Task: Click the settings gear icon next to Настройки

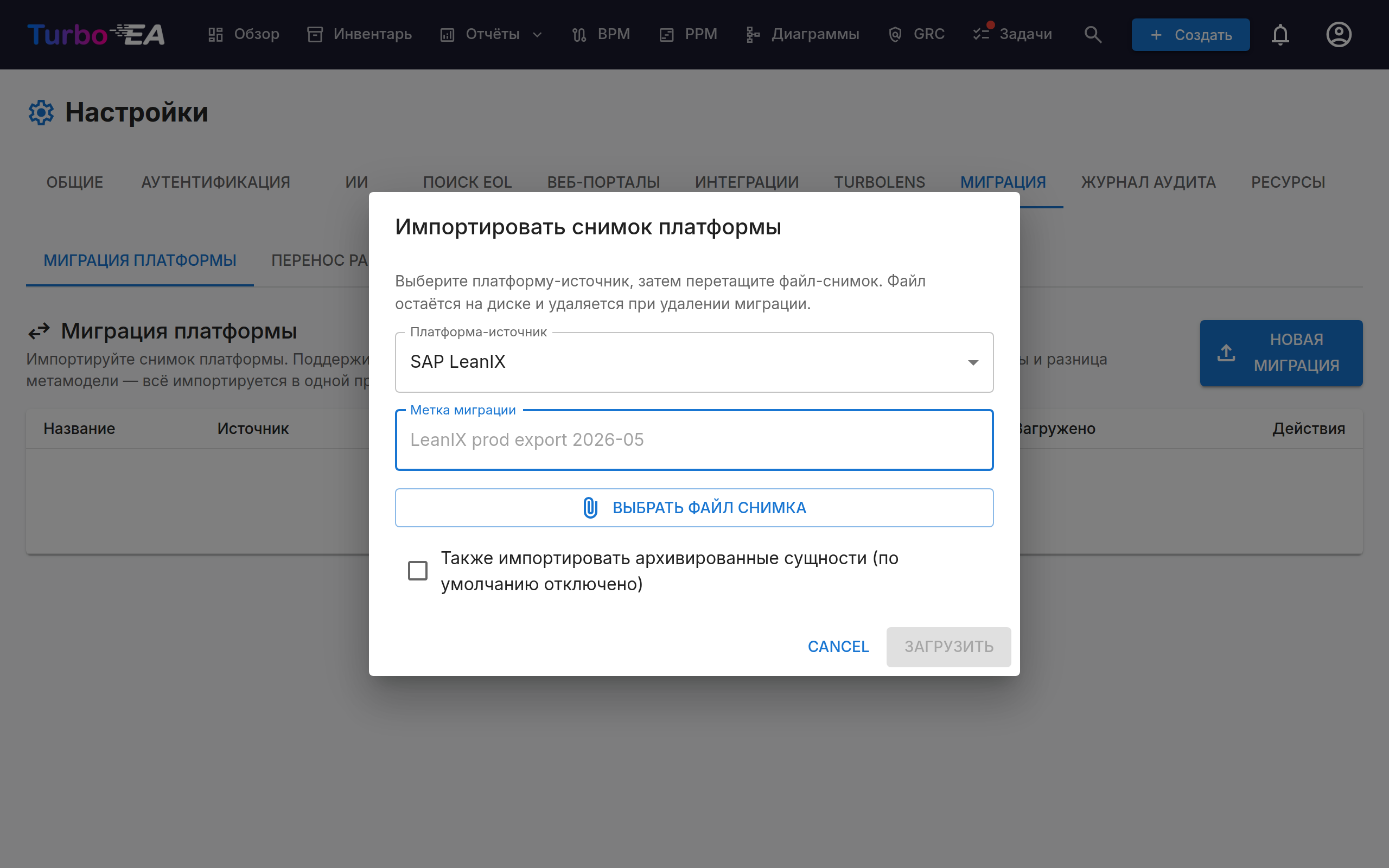Action: click(x=41, y=112)
